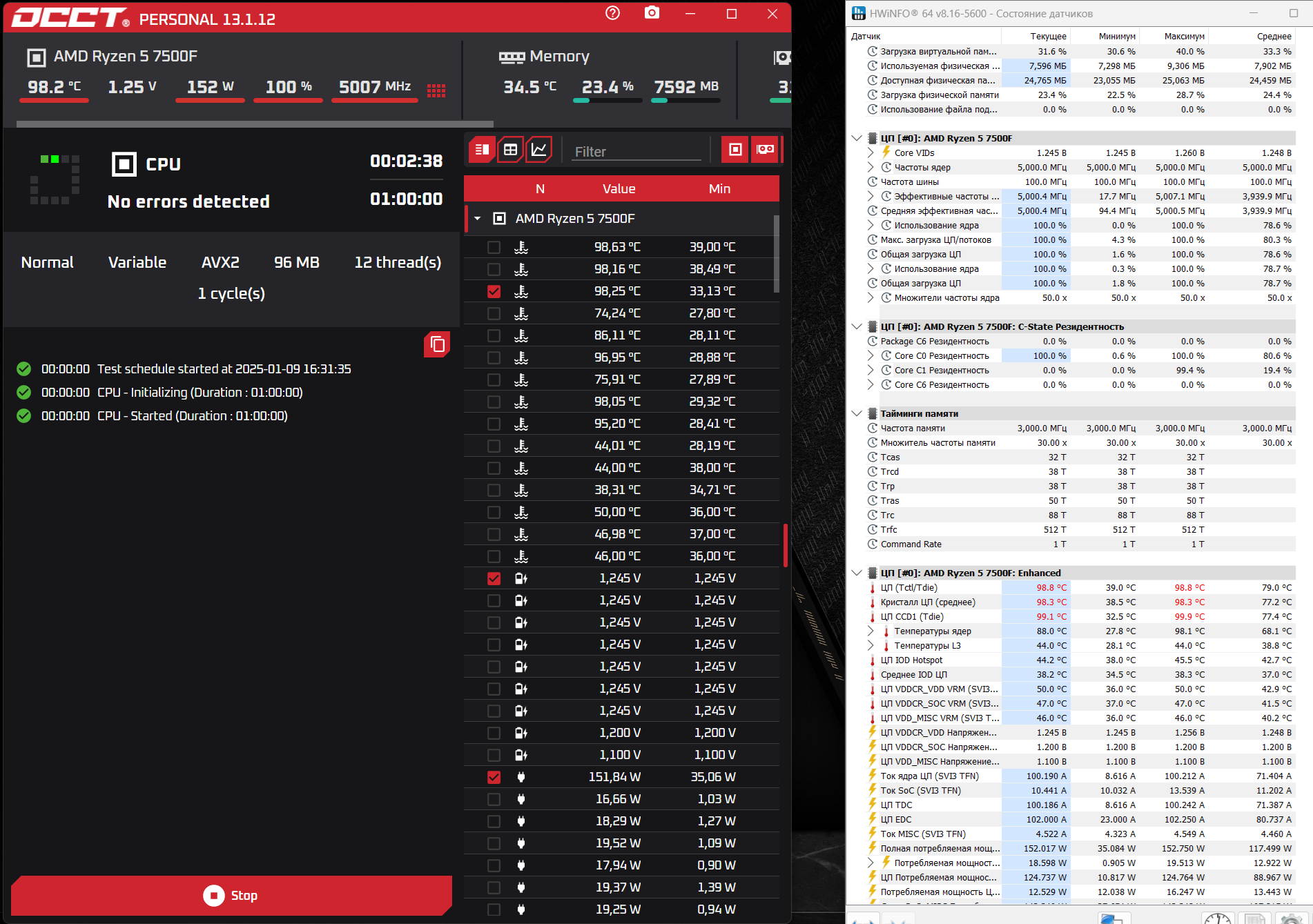The height and width of the screenshot is (924, 1313).
Task: Click the AVX2 instruction set label
Action: [x=220, y=262]
